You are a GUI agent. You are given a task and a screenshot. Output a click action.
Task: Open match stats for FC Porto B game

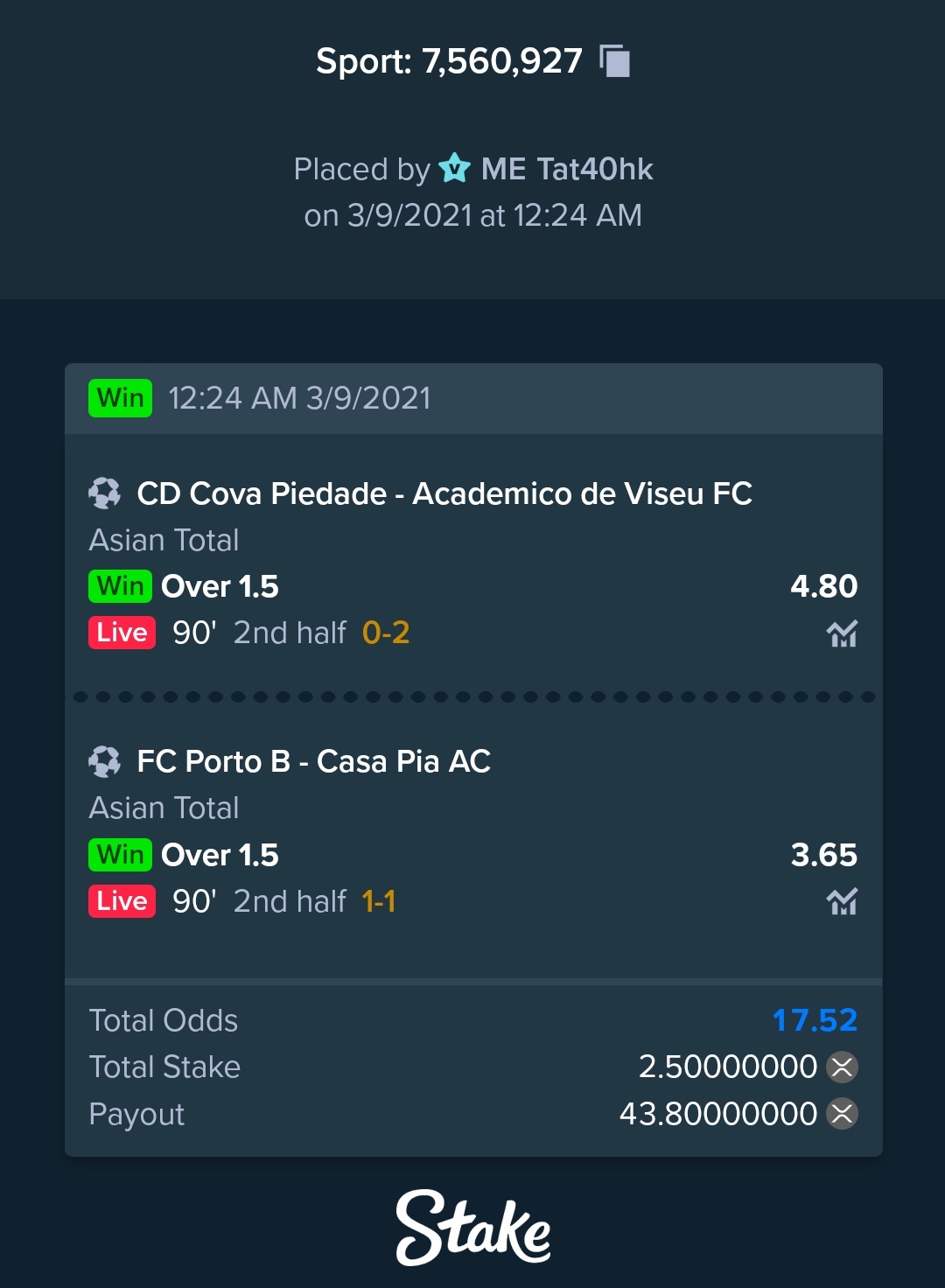point(842,901)
